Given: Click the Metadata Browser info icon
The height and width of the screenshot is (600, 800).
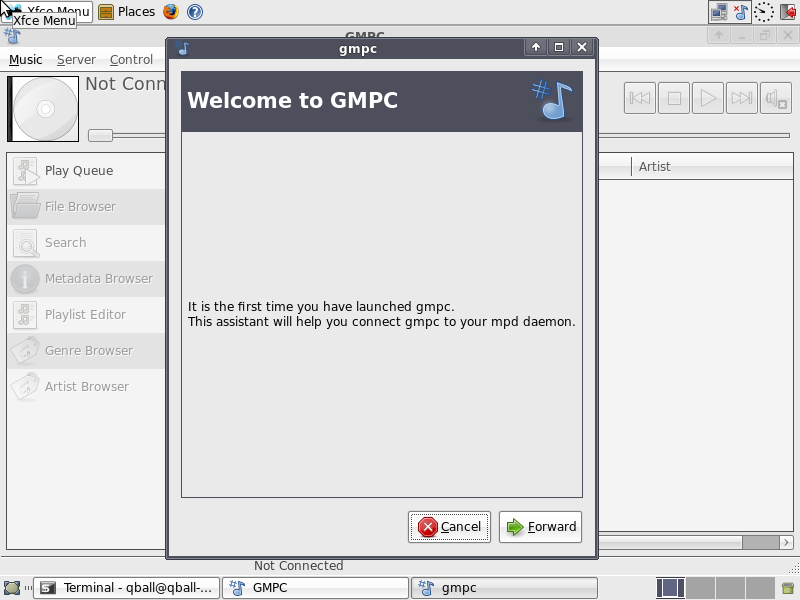Looking at the screenshot, I should (x=25, y=279).
